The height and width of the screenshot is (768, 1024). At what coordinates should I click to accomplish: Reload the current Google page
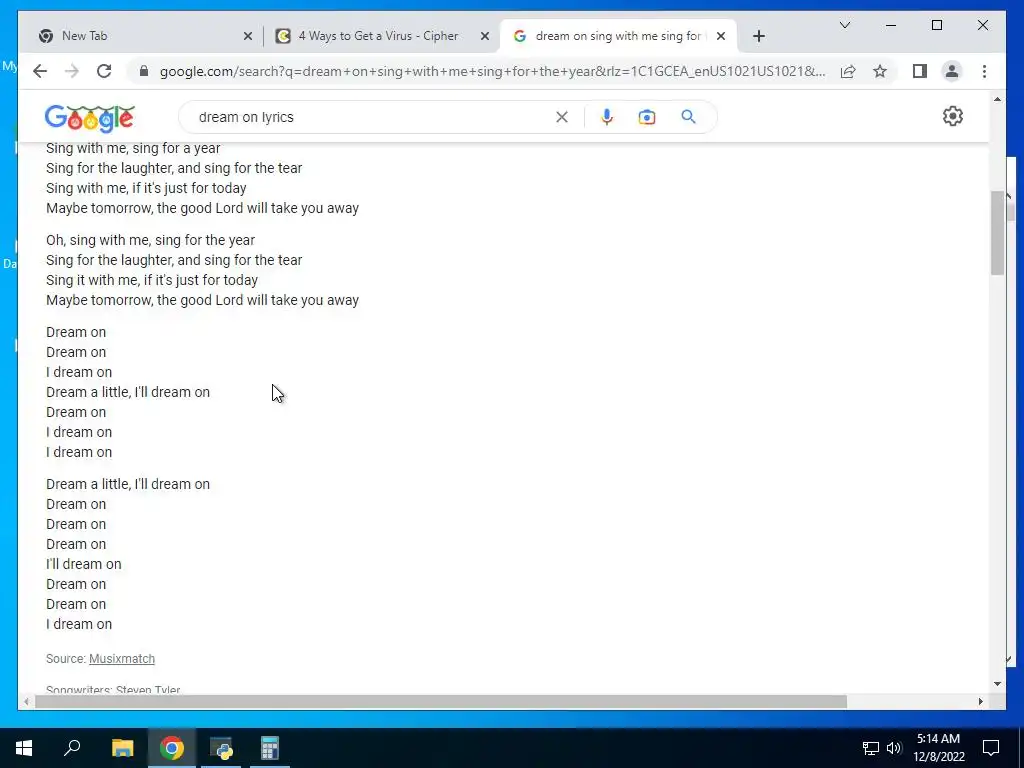(x=104, y=71)
